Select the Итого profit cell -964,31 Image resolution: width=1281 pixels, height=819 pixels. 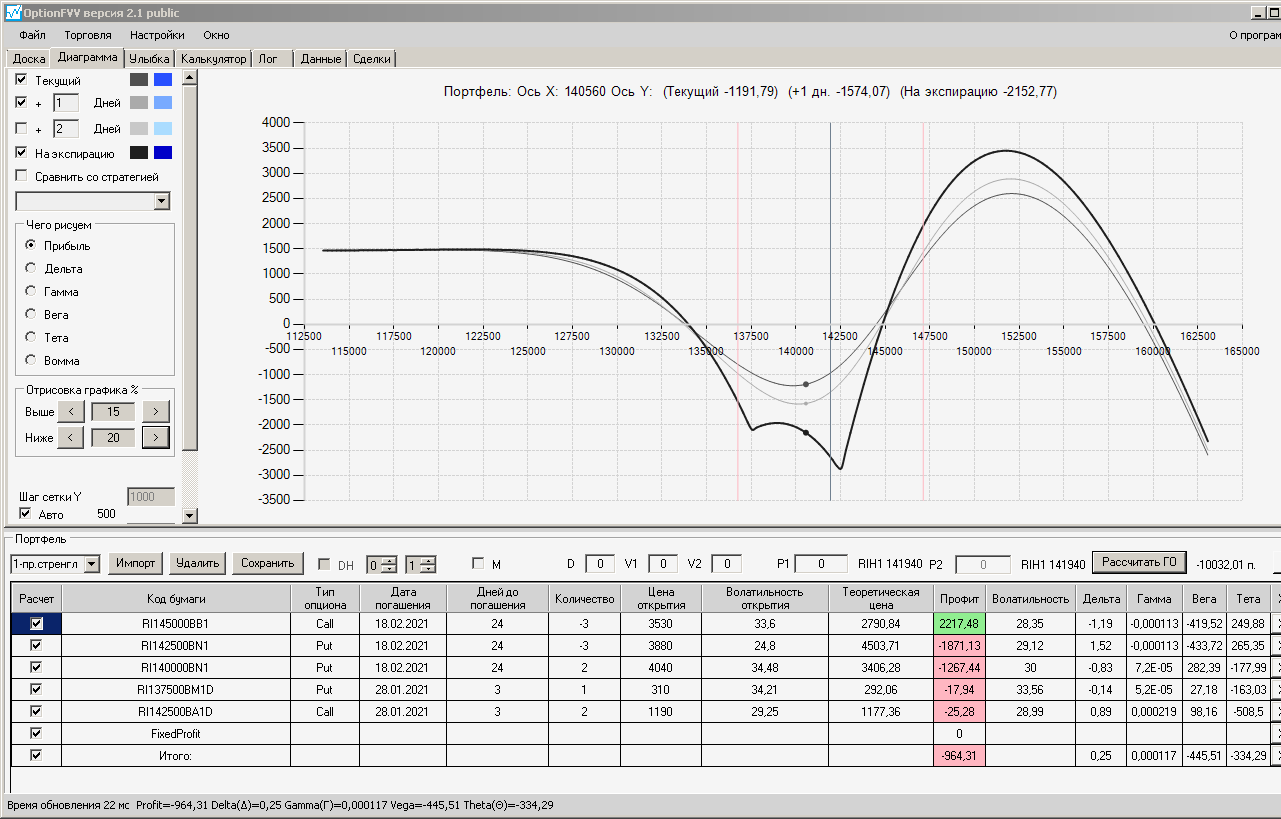[x=959, y=755]
